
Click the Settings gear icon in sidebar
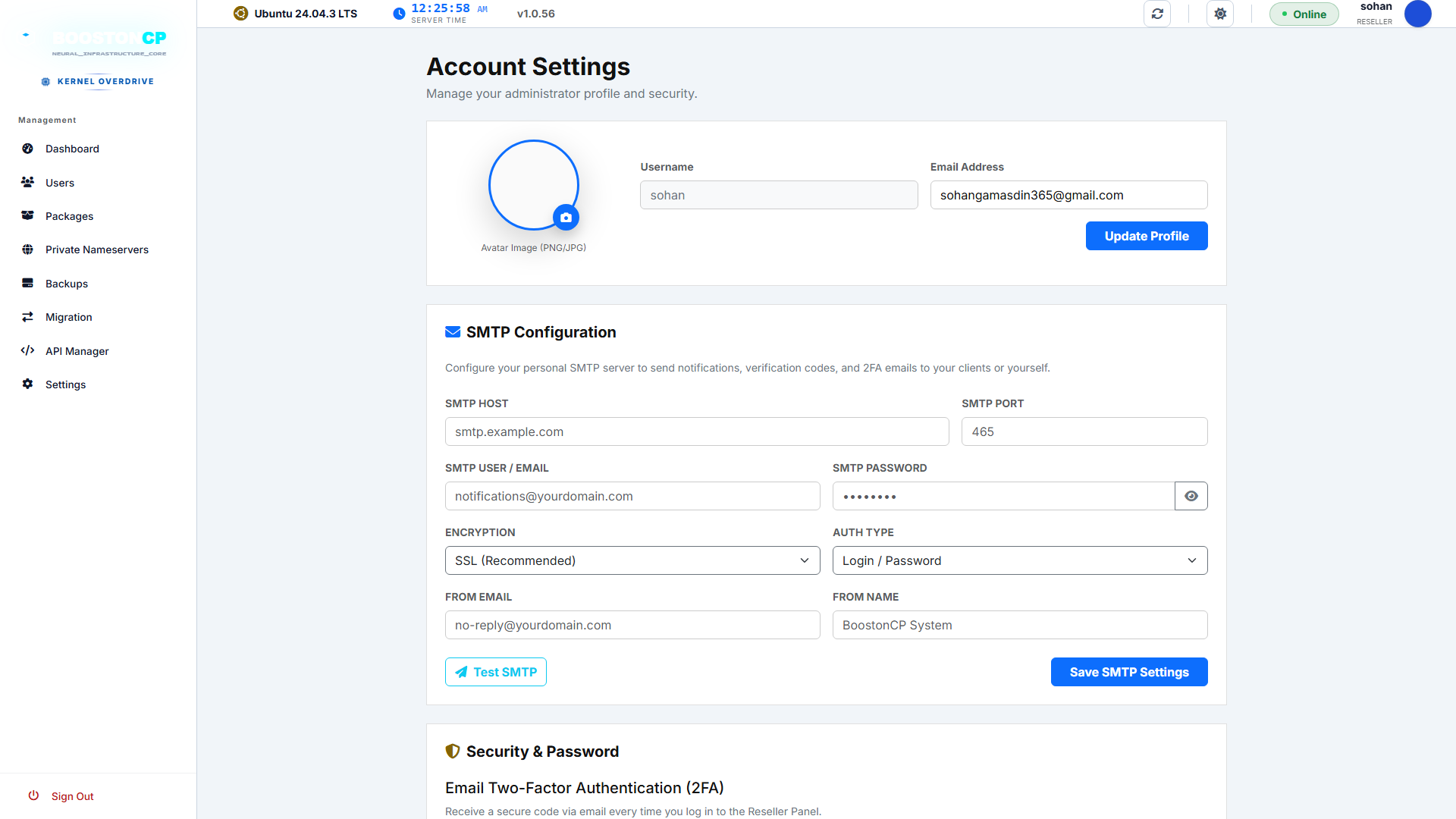(x=28, y=384)
